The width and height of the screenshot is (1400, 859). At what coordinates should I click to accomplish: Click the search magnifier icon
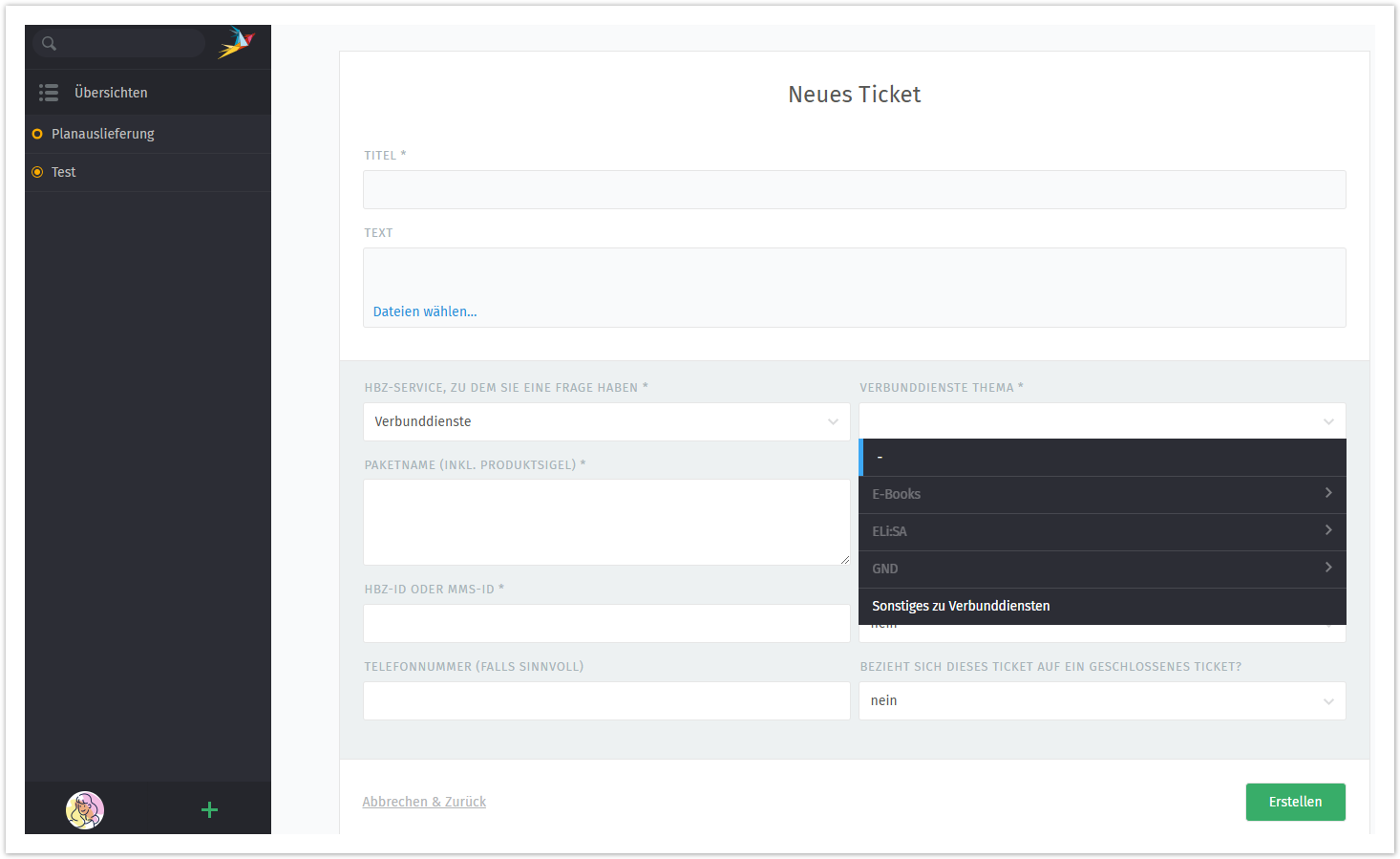click(x=50, y=43)
